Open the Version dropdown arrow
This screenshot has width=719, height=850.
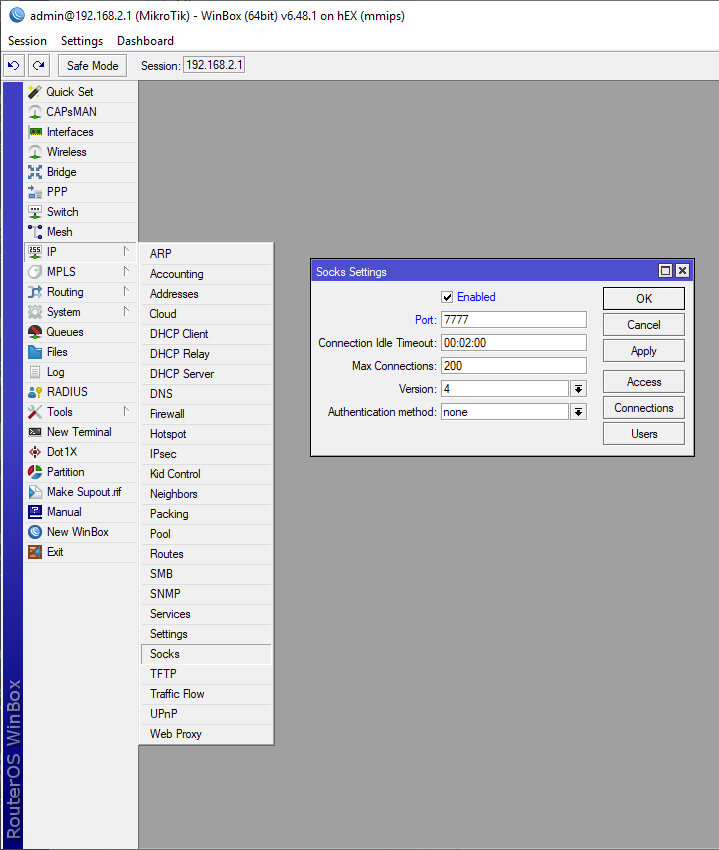[579, 389]
